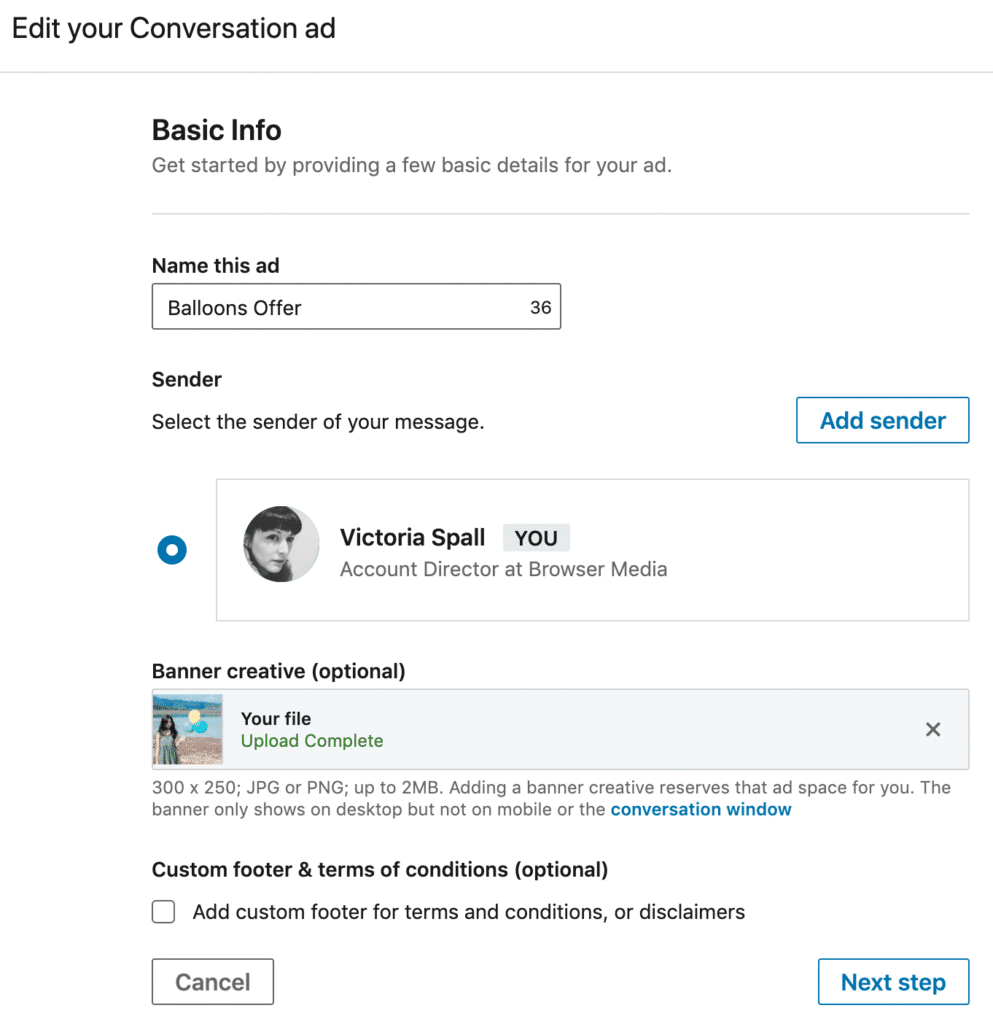
Task: Click the 'Add custom footer for terms' label
Action: [x=468, y=912]
